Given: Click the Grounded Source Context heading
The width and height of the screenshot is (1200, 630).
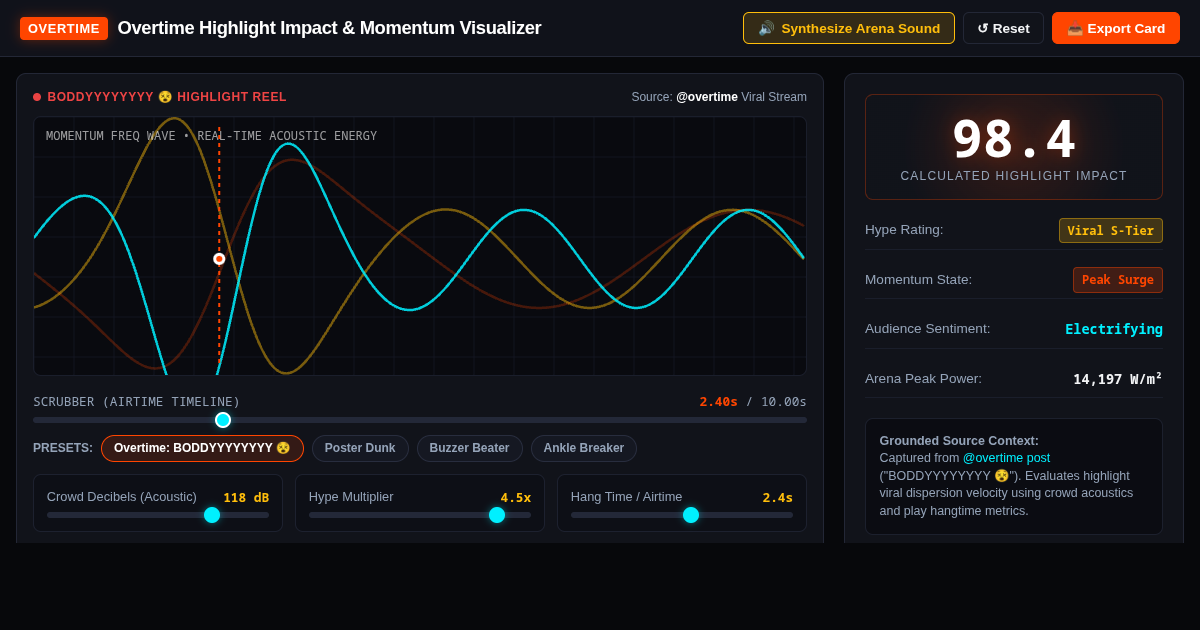Looking at the screenshot, I should (959, 441).
